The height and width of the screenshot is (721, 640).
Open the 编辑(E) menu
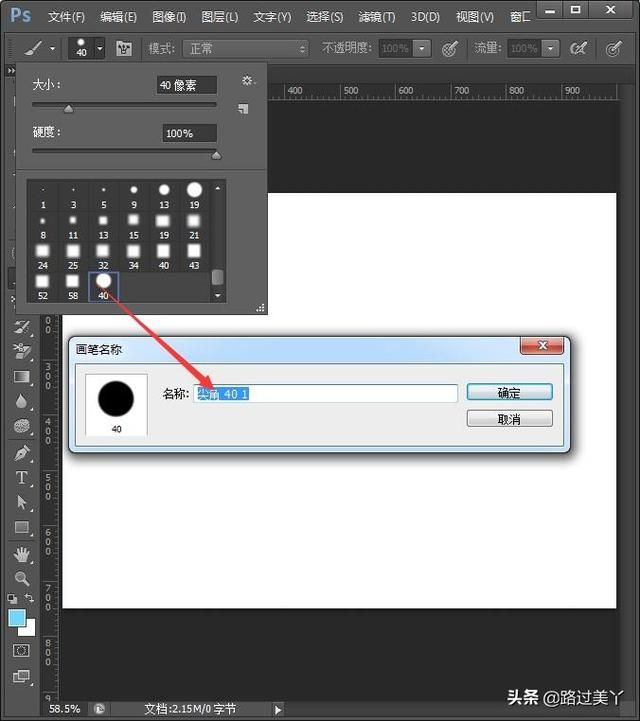point(118,17)
